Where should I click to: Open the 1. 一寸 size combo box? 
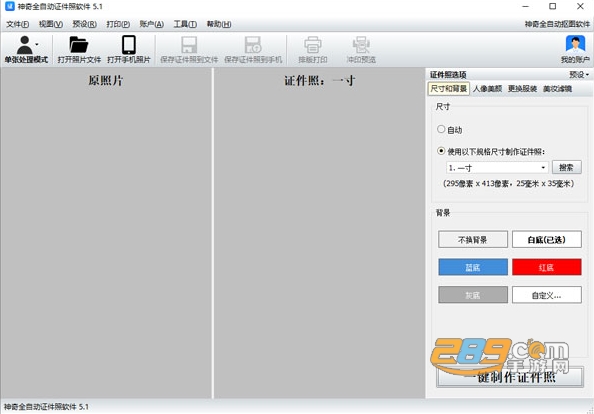click(x=497, y=167)
